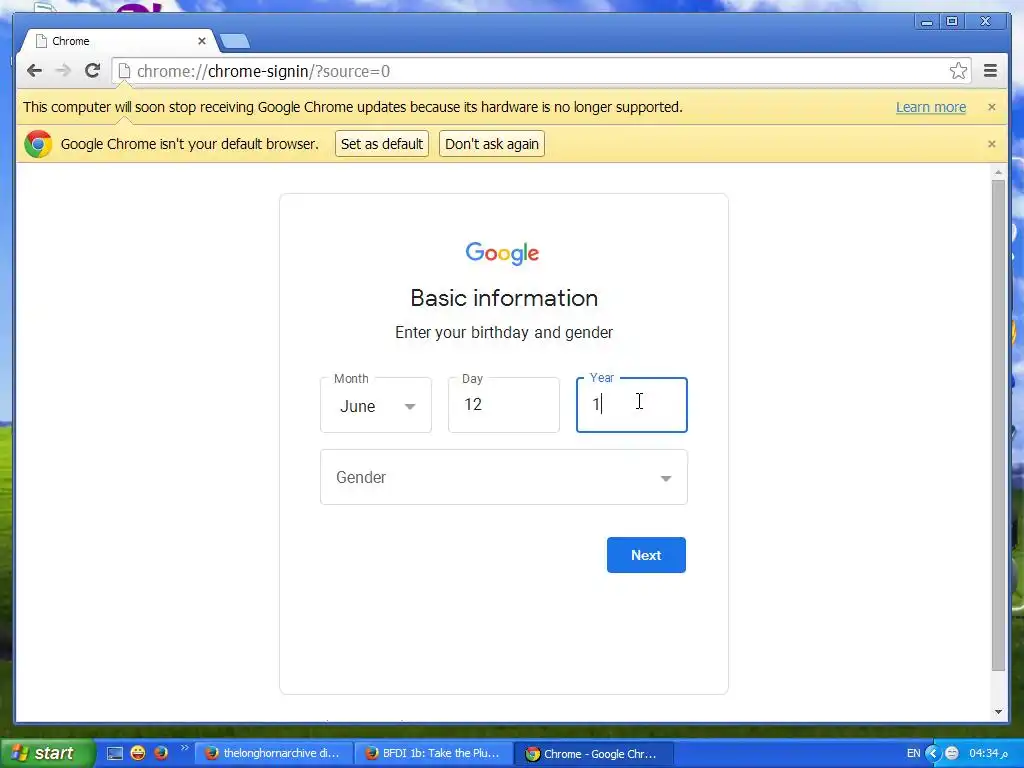Click the page scrollbar down arrow
The height and width of the screenshot is (768, 1024).
click(x=998, y=712)
